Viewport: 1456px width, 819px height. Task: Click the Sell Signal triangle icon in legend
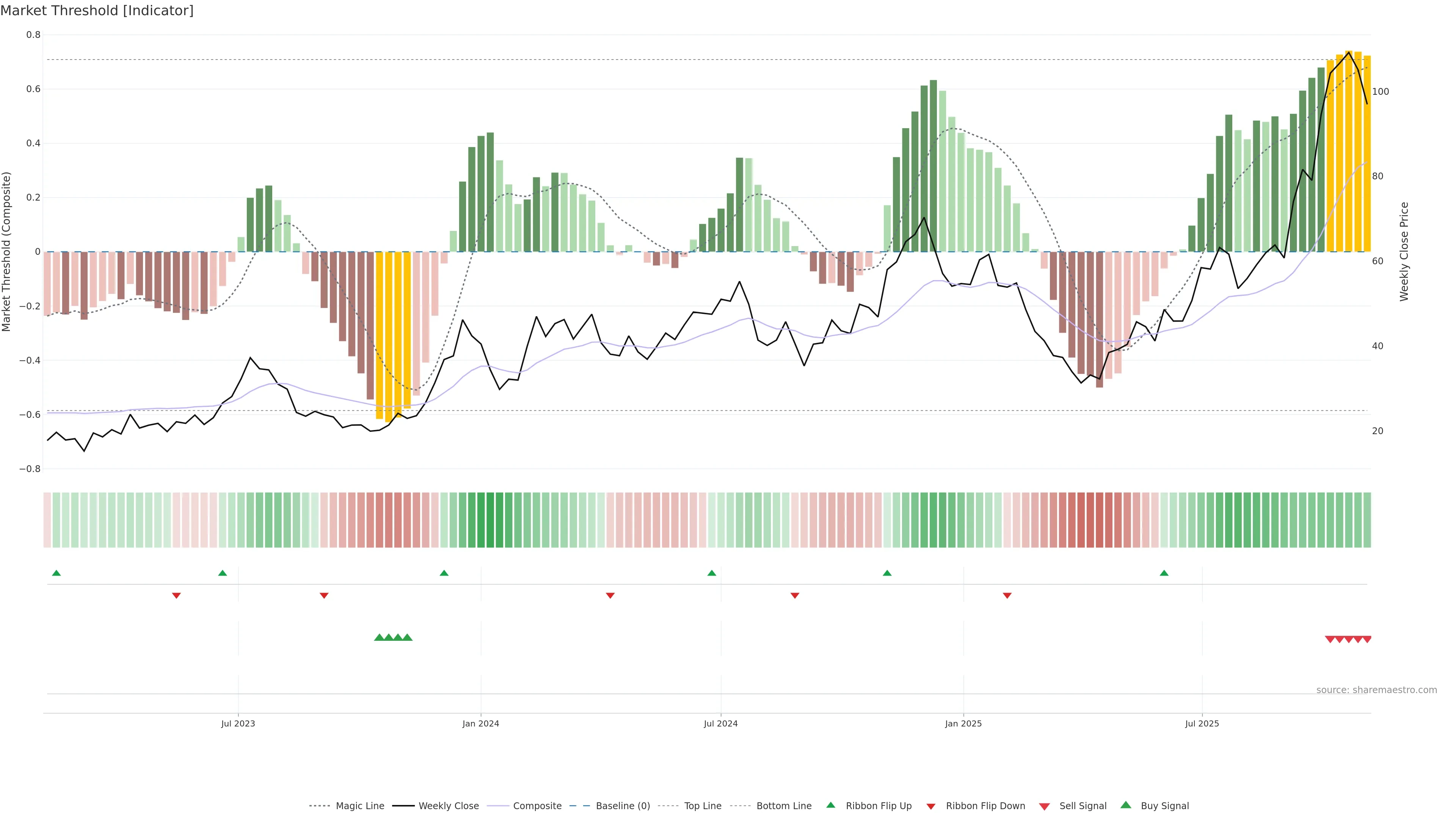(x=1045, y=806)
